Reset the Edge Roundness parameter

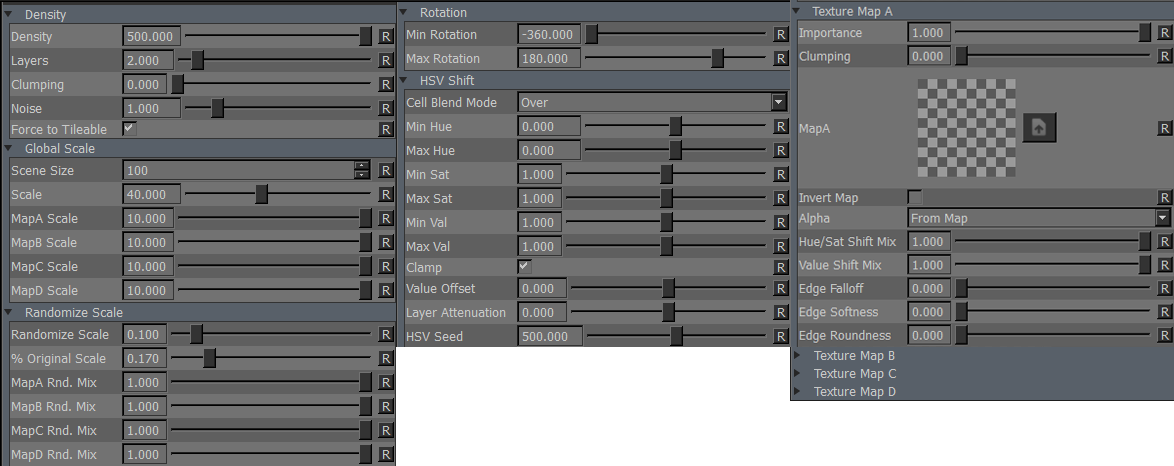coord(1164,335)
